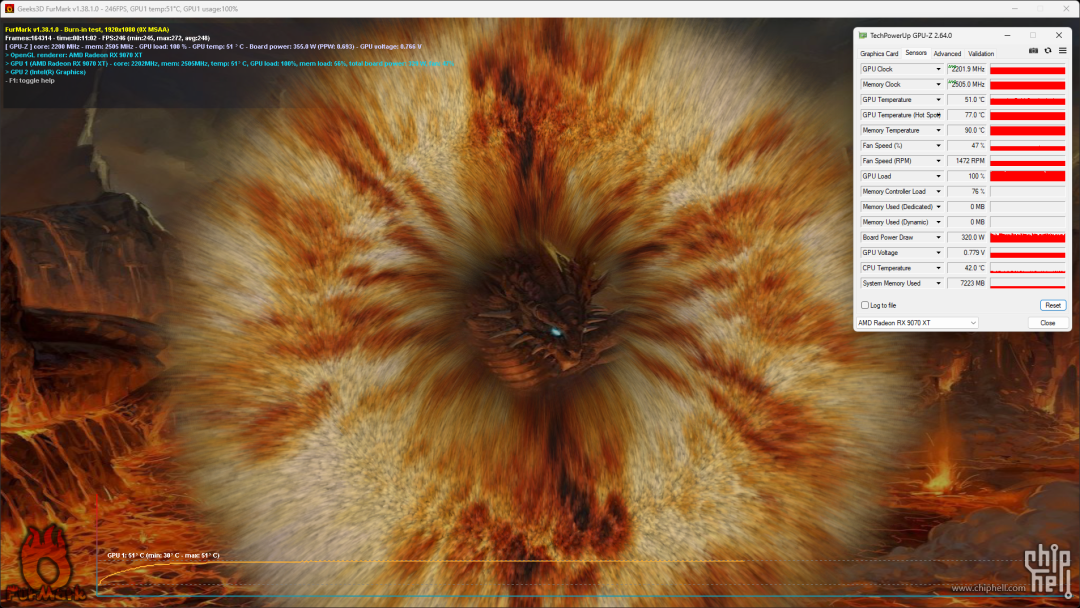Click the Reset button in GPU-Z
The height and width of the screenshot is (608, 1080).
coord(1052,305)
